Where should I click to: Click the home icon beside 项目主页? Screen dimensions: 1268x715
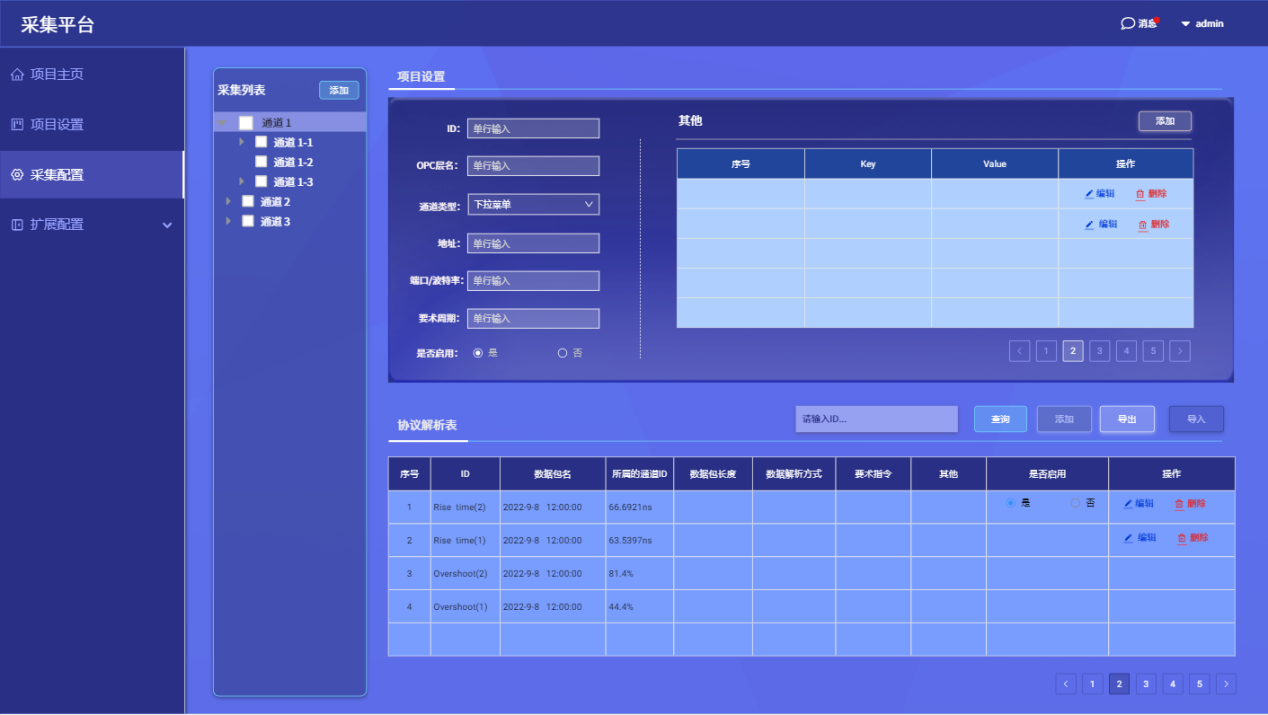click(17, 75)
